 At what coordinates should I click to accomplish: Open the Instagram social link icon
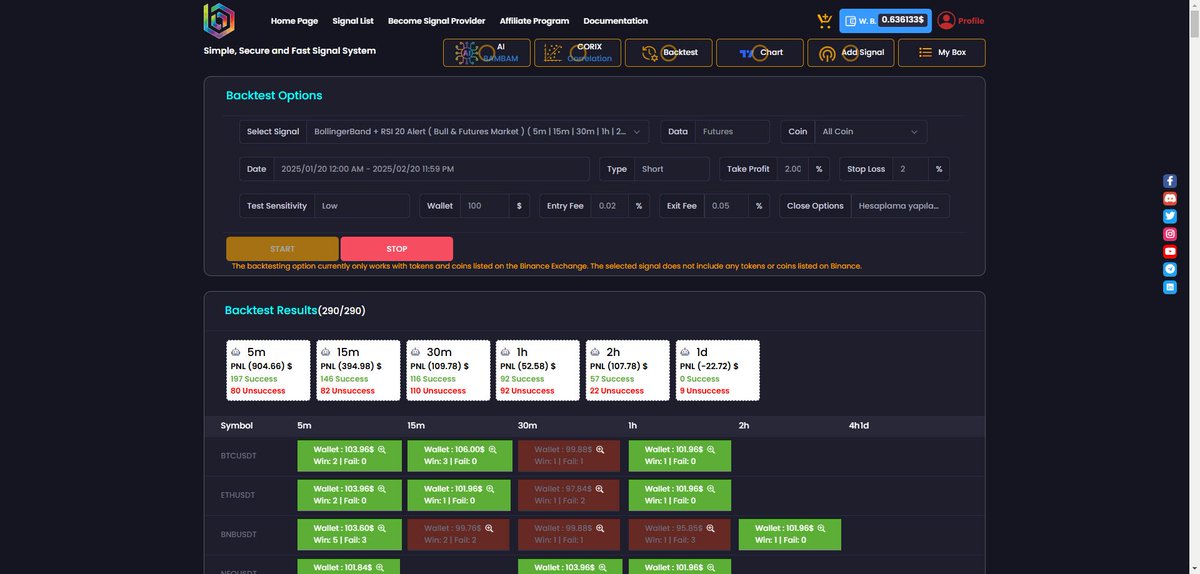click(1170, 234)
